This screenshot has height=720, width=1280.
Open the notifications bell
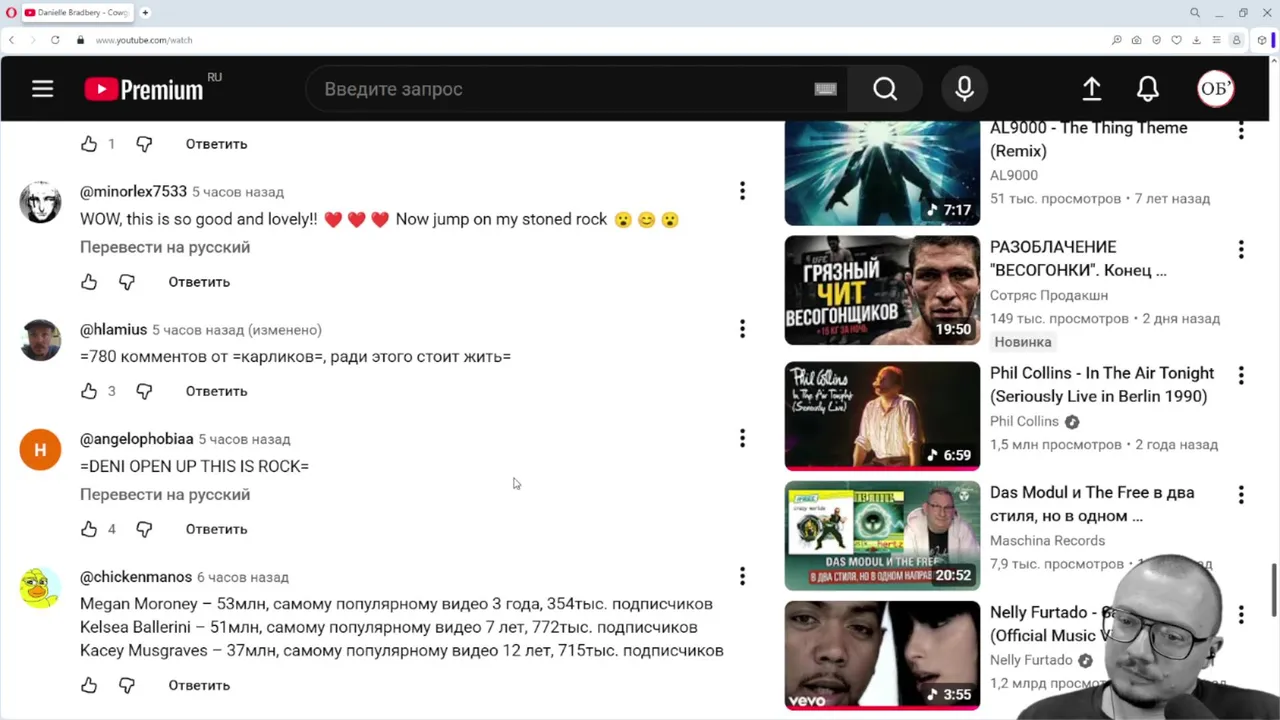click(1148, 89)
